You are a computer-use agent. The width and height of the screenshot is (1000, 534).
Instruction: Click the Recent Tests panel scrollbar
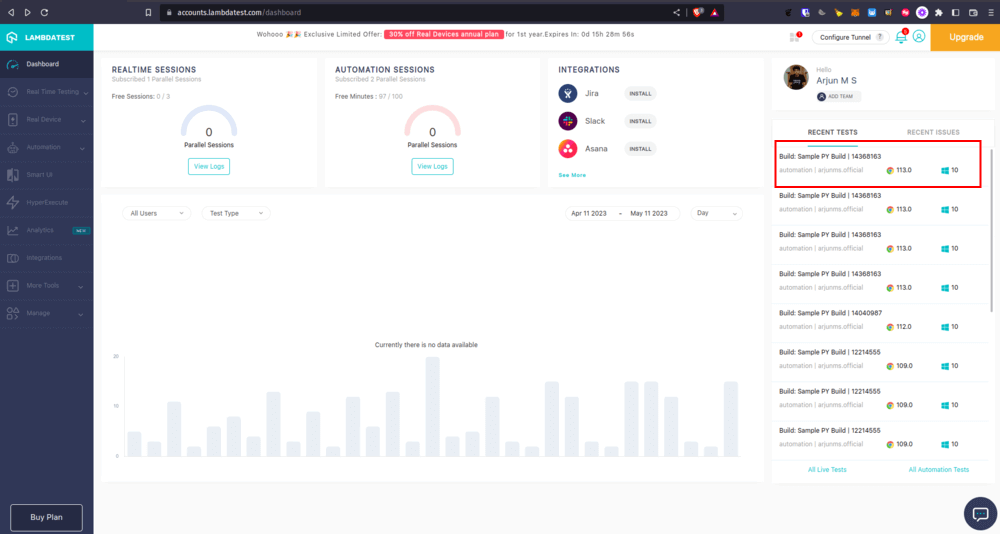click(992, 230)
